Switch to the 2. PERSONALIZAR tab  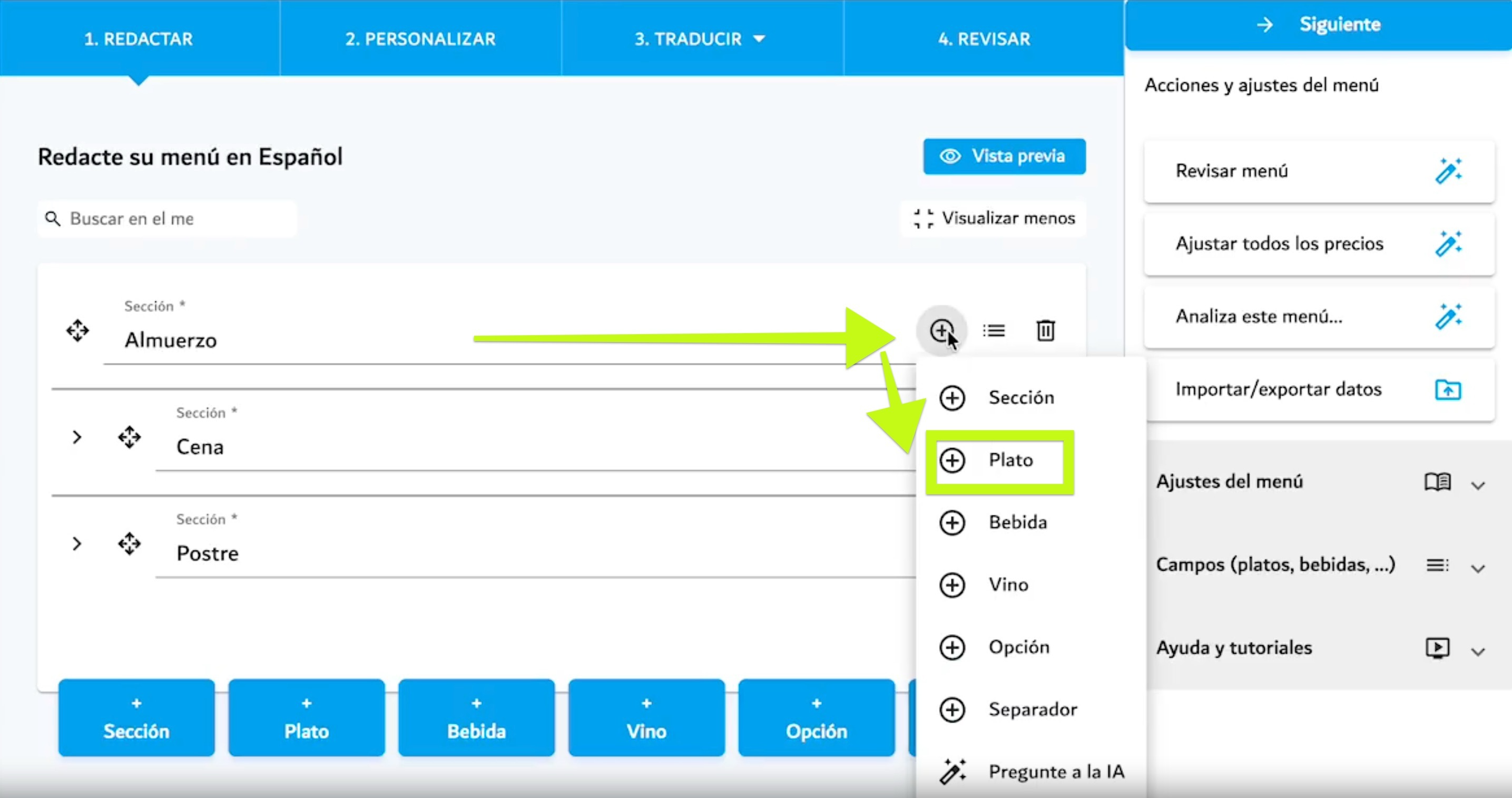[x=420, y=38]
